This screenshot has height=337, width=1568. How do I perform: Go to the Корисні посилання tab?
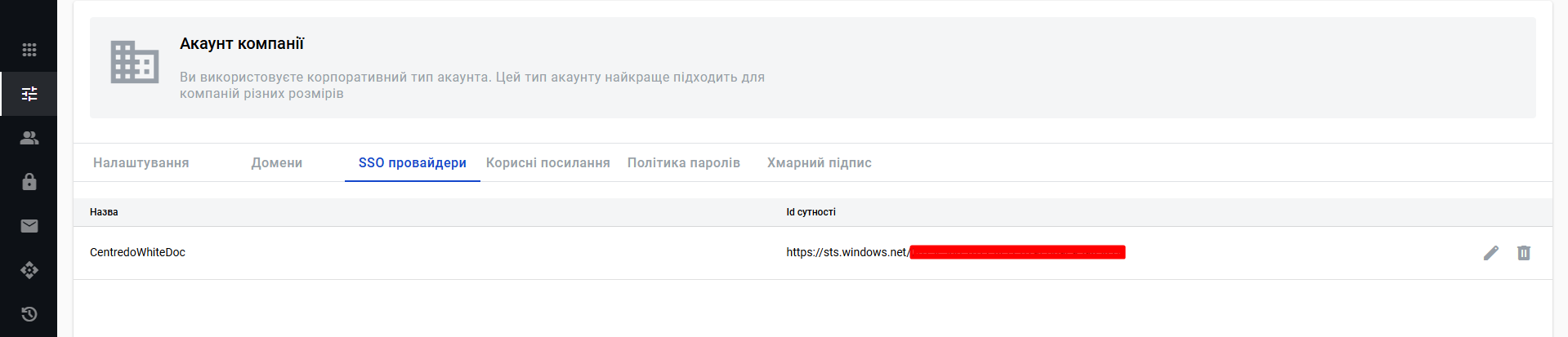point(548,163)
